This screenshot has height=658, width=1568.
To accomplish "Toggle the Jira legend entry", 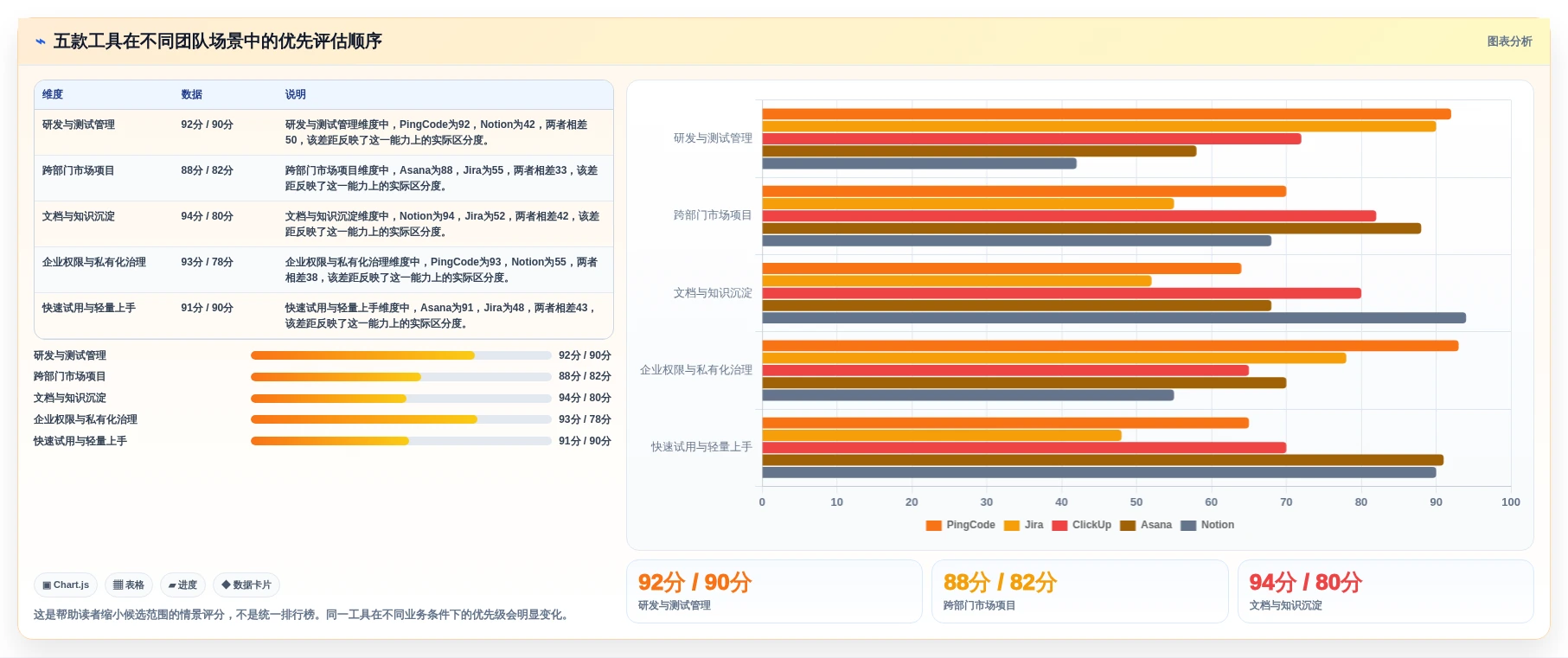I will (x=1023, y=525).
